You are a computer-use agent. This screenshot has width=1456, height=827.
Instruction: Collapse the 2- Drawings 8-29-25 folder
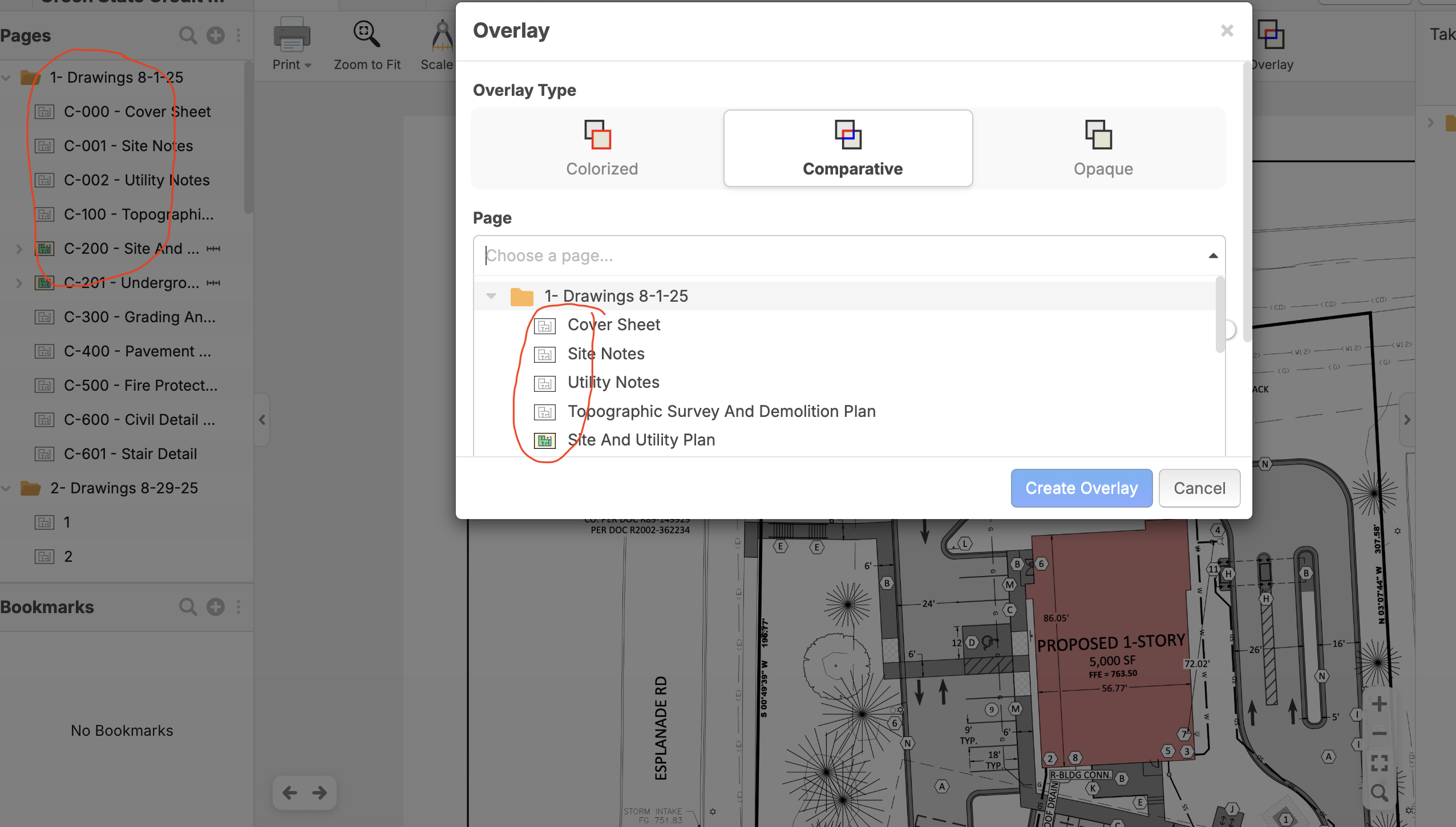6,488
